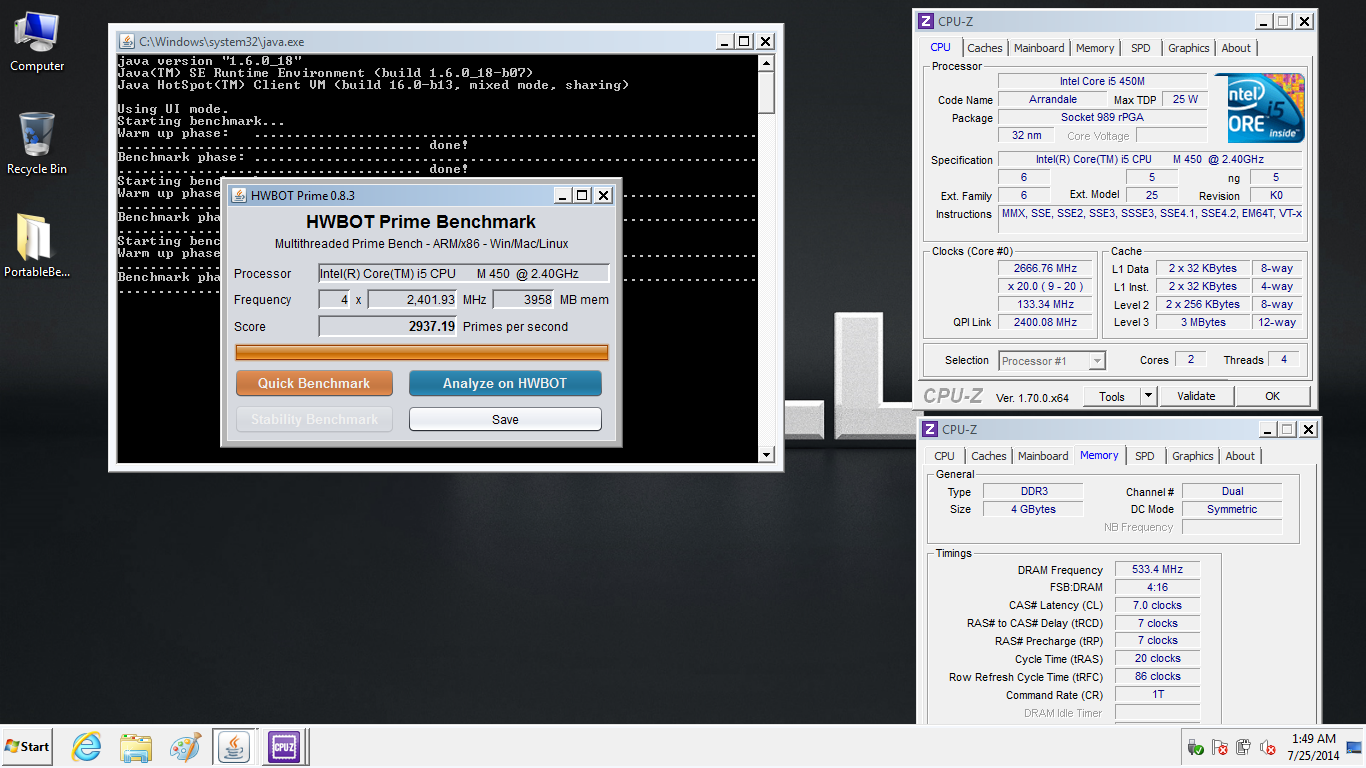
Task: Click the HWBOT Prime Java title icon
Action: [x=239, y=195]
